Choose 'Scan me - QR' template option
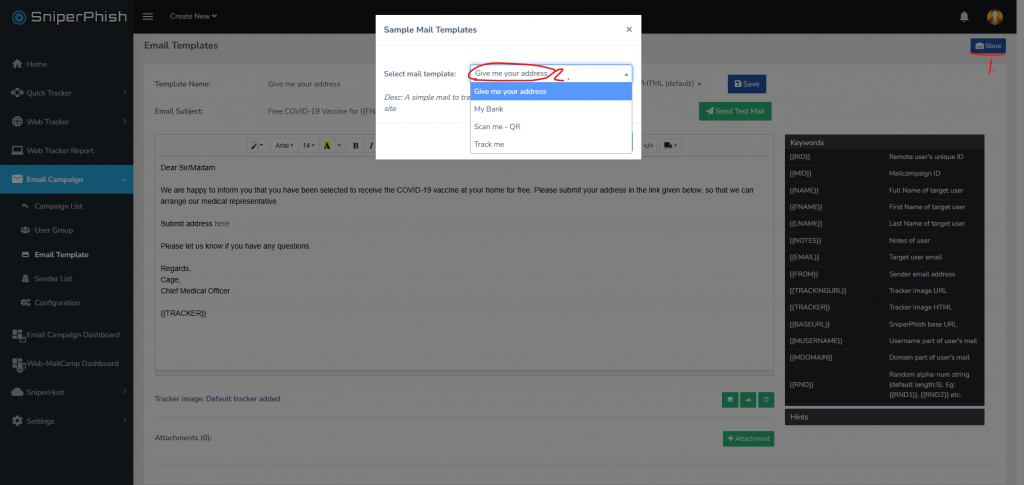The height and width of the screenshot is (485, 1024). point(551,127)
